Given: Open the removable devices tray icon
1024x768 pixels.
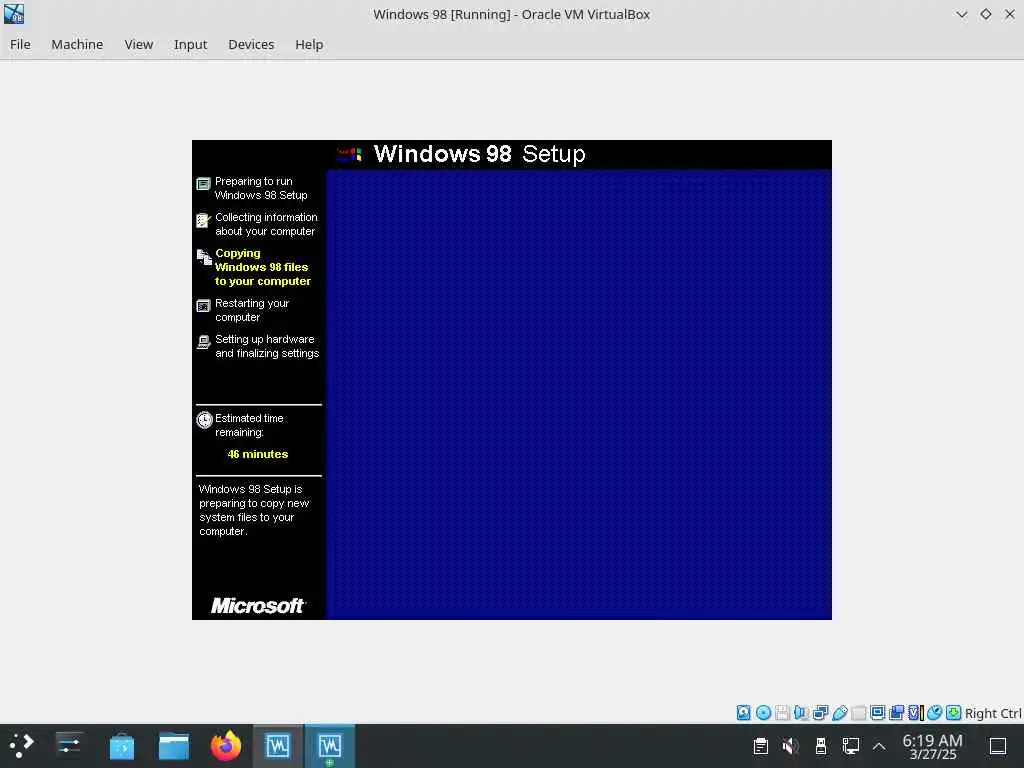Looking at the screenshot, I should 821,746.
